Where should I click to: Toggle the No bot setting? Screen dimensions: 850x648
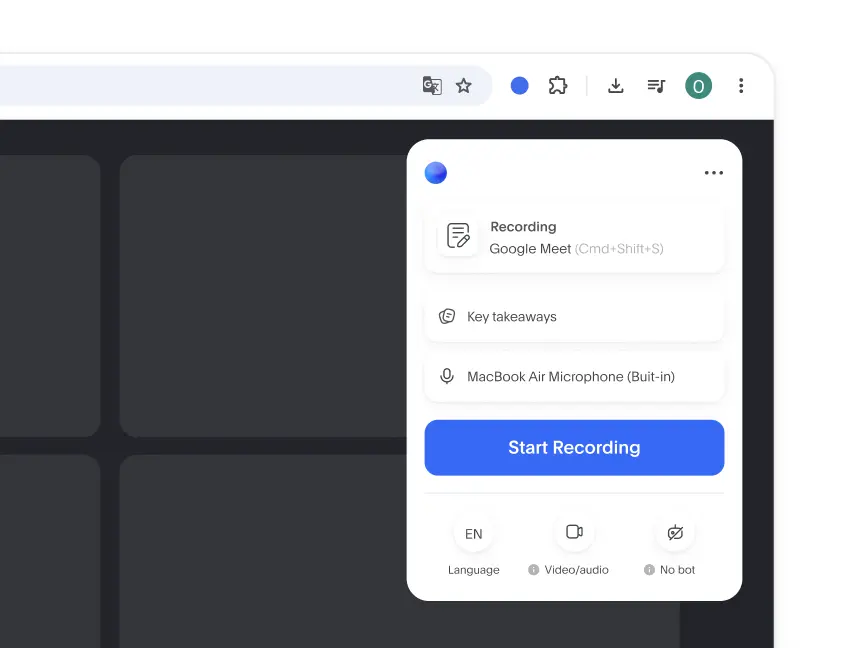point(674,533)
